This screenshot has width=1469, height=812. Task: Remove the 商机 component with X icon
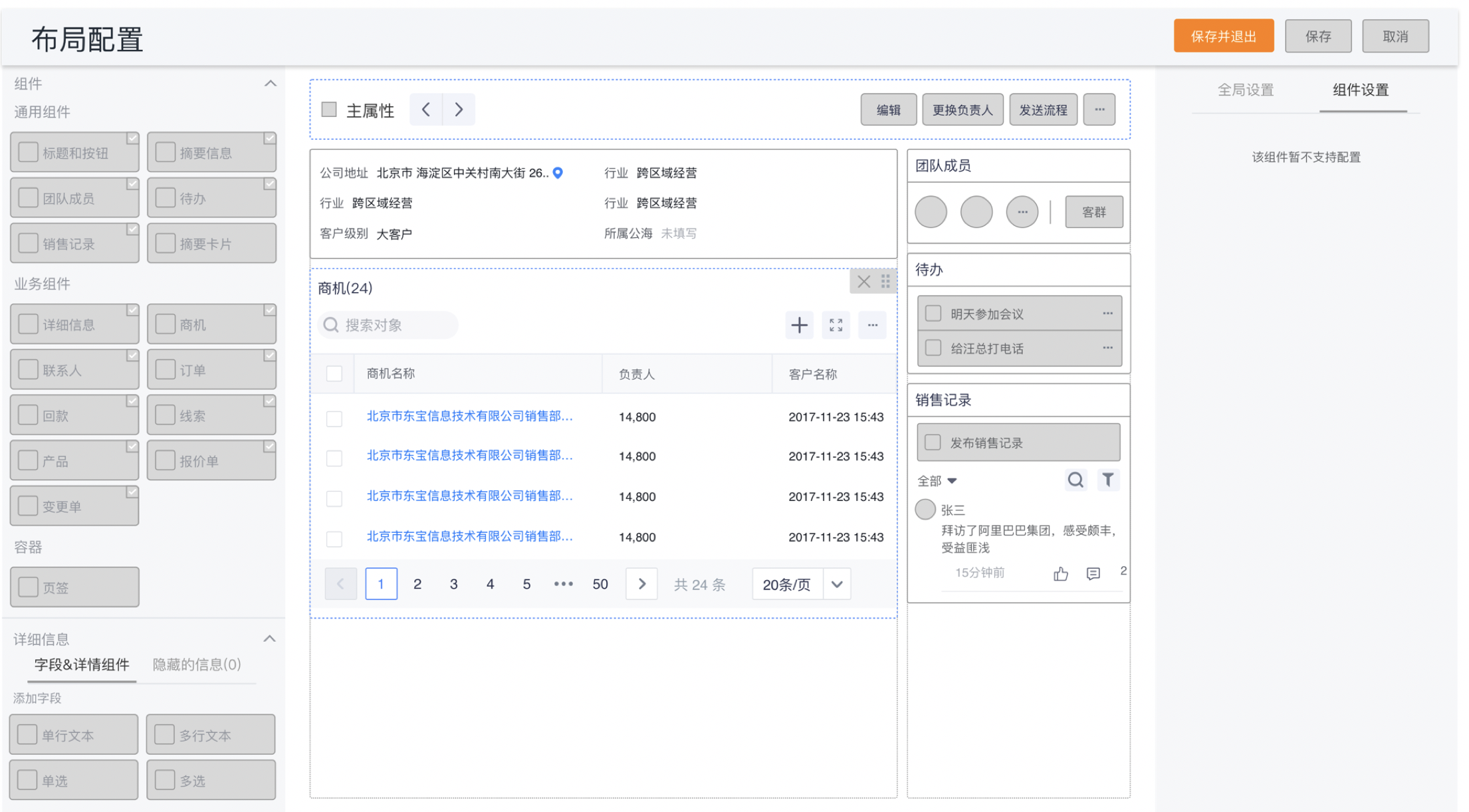pyautogui.click(x=863, y=282)
